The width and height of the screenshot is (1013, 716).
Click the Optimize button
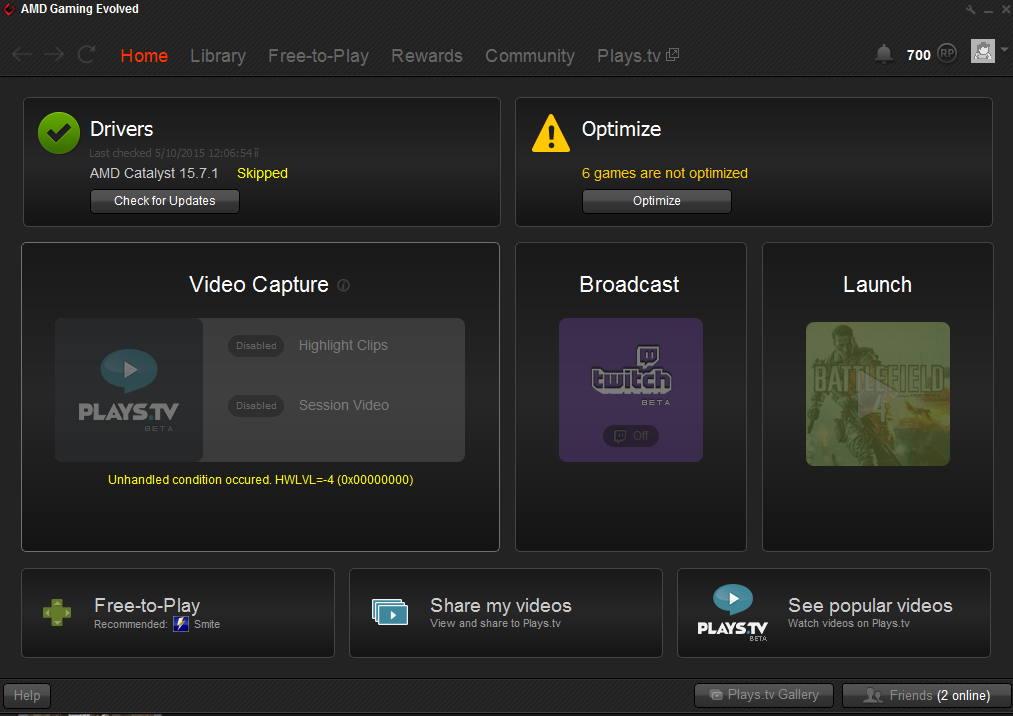[656, 201]
